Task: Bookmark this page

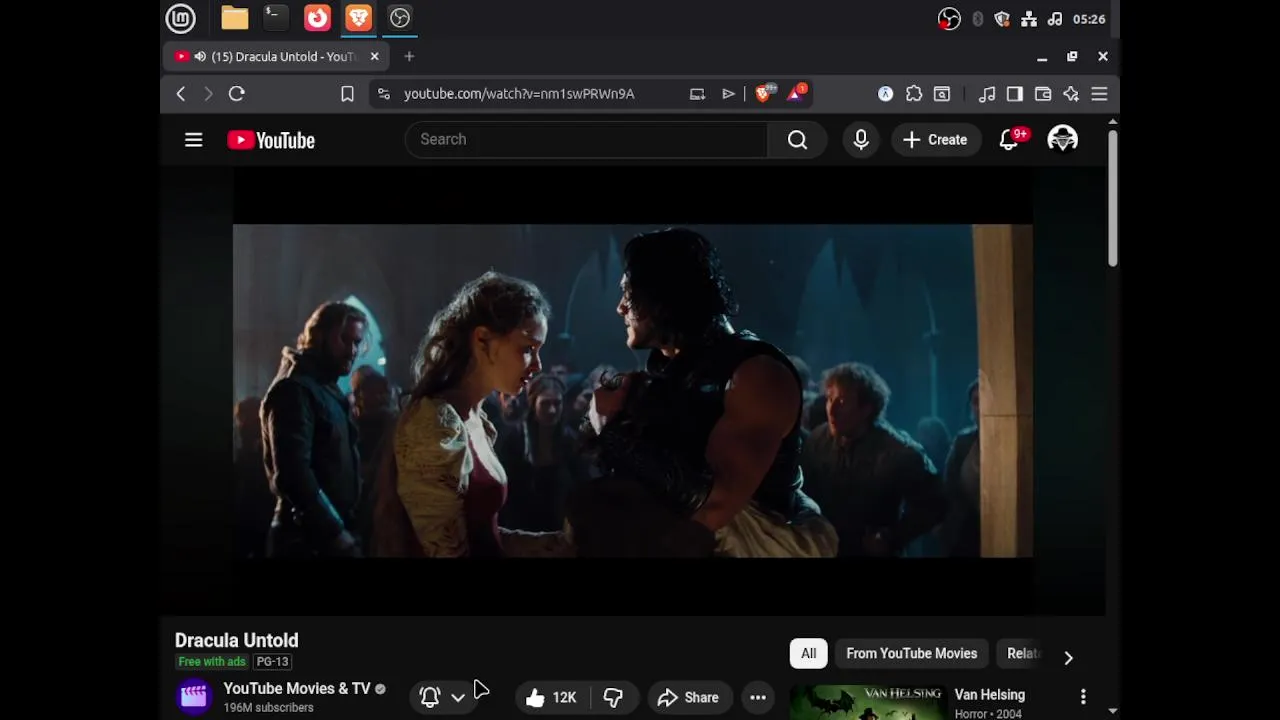Action: point(347,94)
